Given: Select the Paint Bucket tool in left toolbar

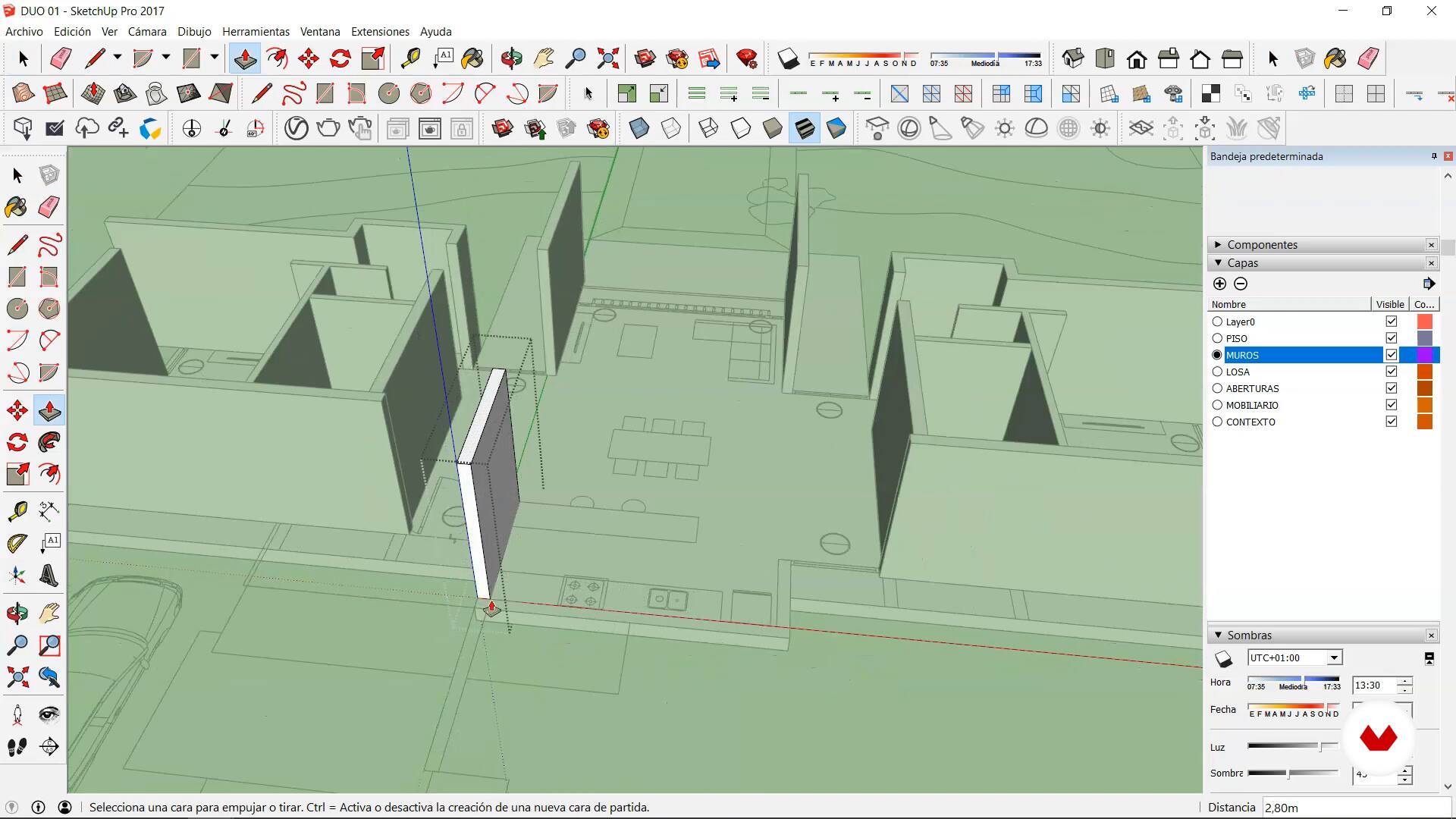Looking at the screenshot, I should click(17, 207).
